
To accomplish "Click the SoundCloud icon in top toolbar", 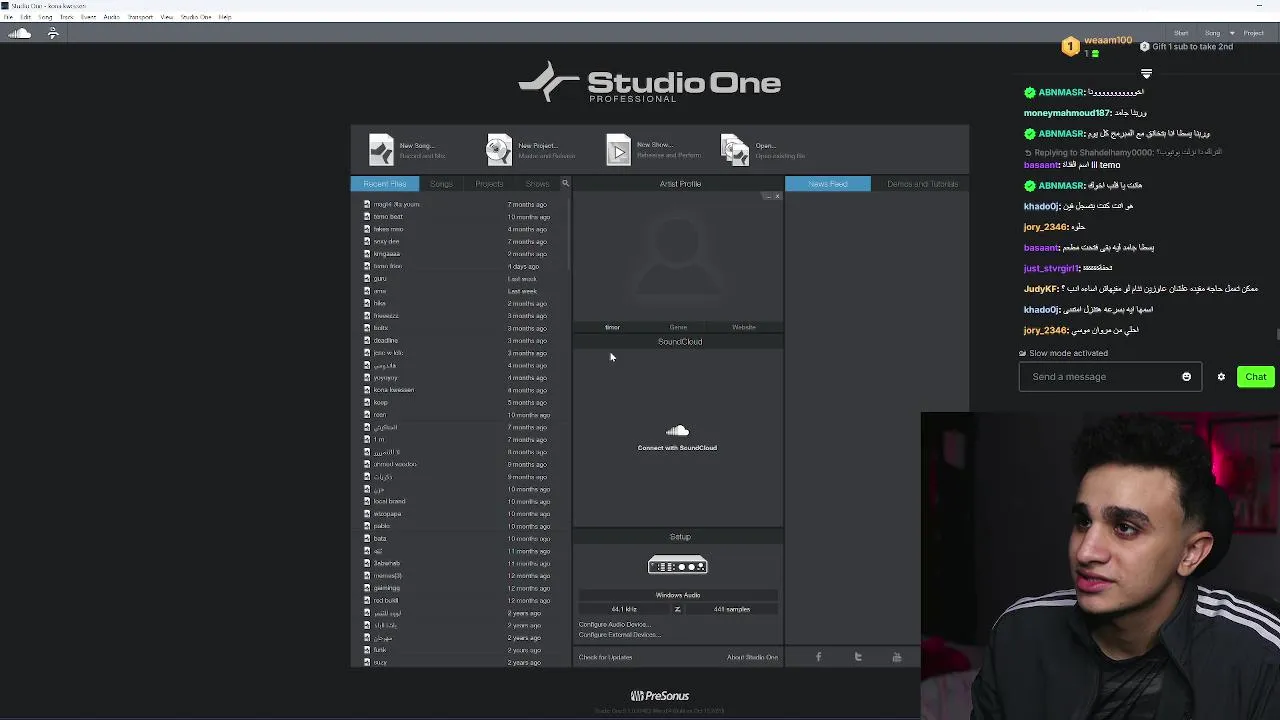I will 20,33.
